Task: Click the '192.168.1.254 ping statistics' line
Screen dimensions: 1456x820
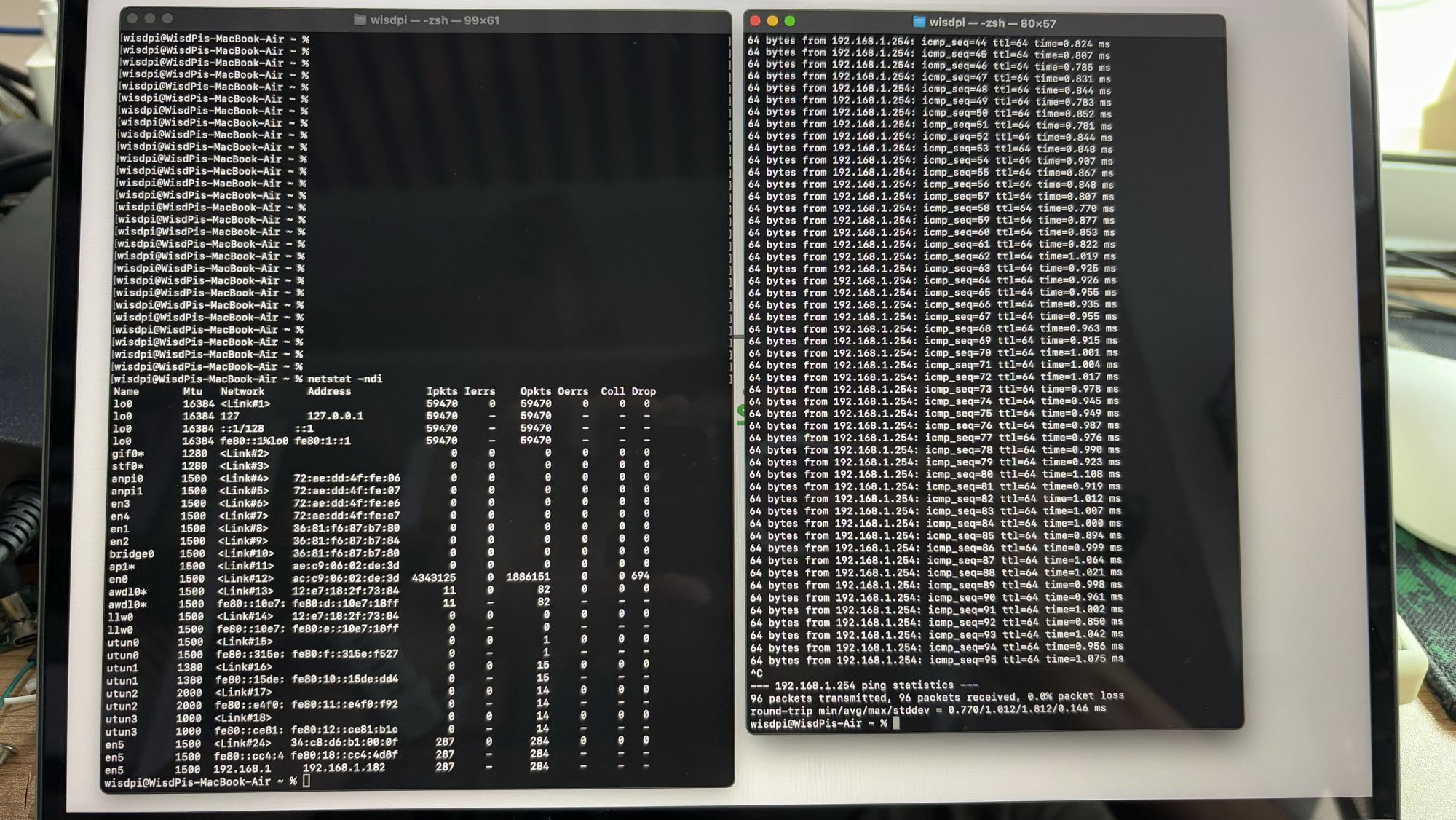Action: pyautogui.click(x=864, y=685)
